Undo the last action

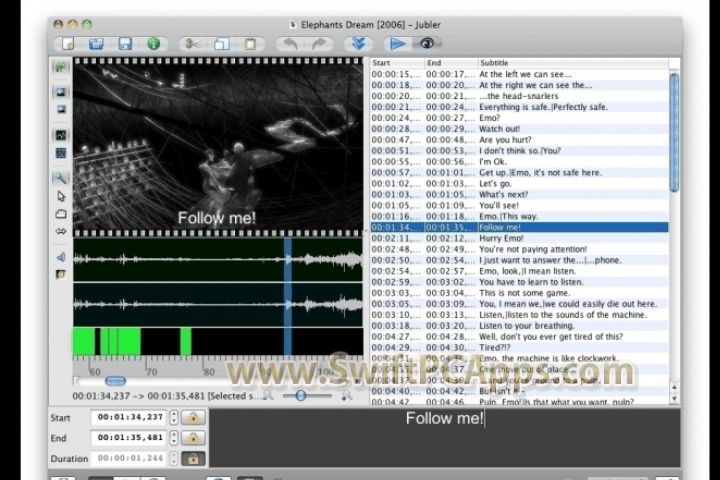click(x=290, y=44)
